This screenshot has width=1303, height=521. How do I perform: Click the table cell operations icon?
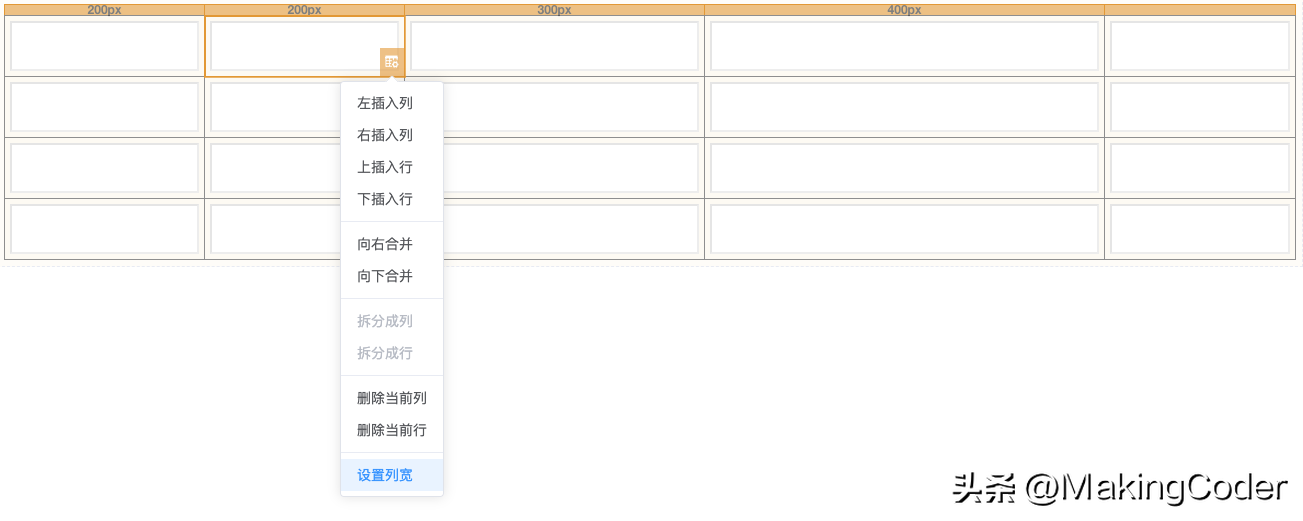[391, 61]
